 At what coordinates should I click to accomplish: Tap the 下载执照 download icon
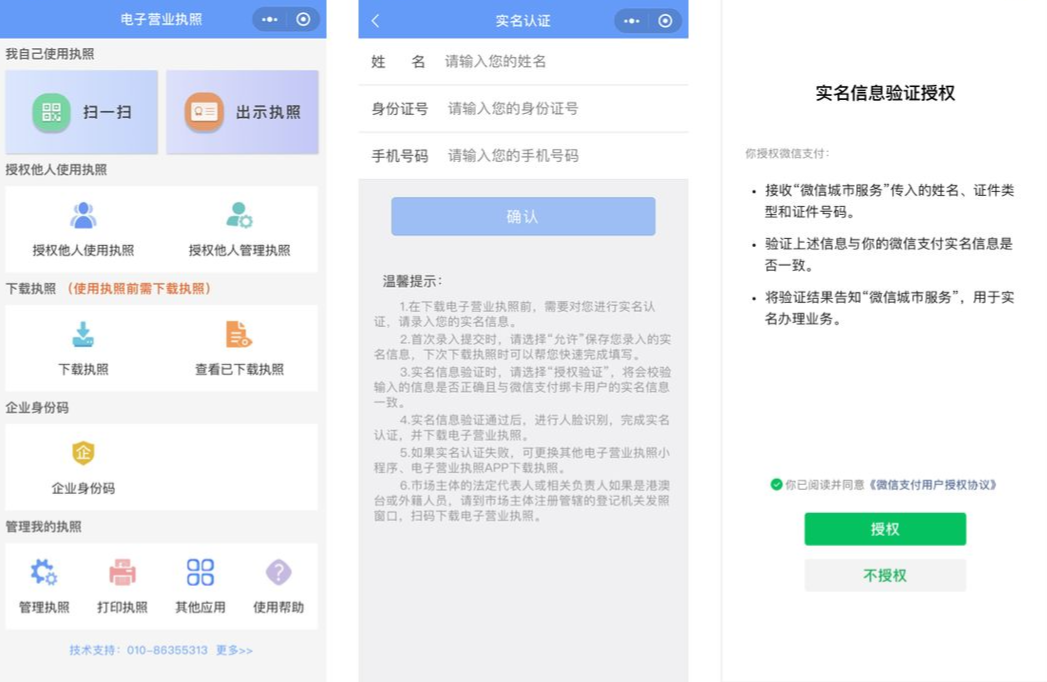(x=83, y=334)
